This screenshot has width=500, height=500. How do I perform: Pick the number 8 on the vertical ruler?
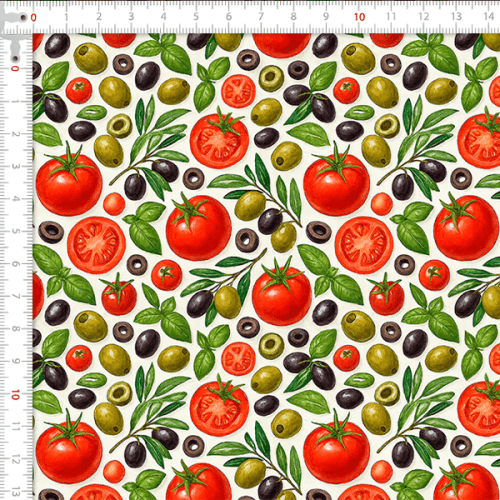point(15,328)
